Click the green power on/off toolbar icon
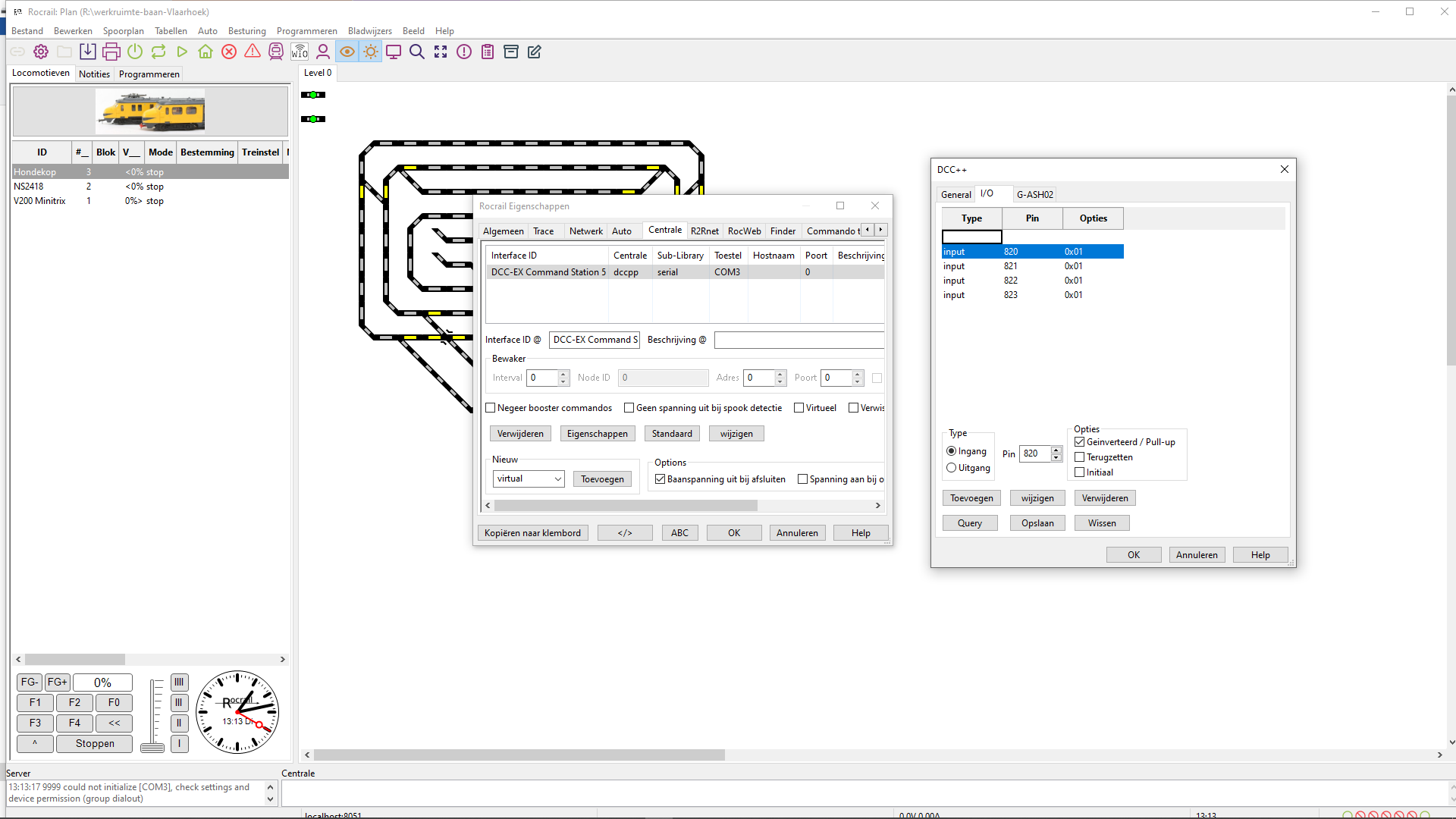 point(135,52)
